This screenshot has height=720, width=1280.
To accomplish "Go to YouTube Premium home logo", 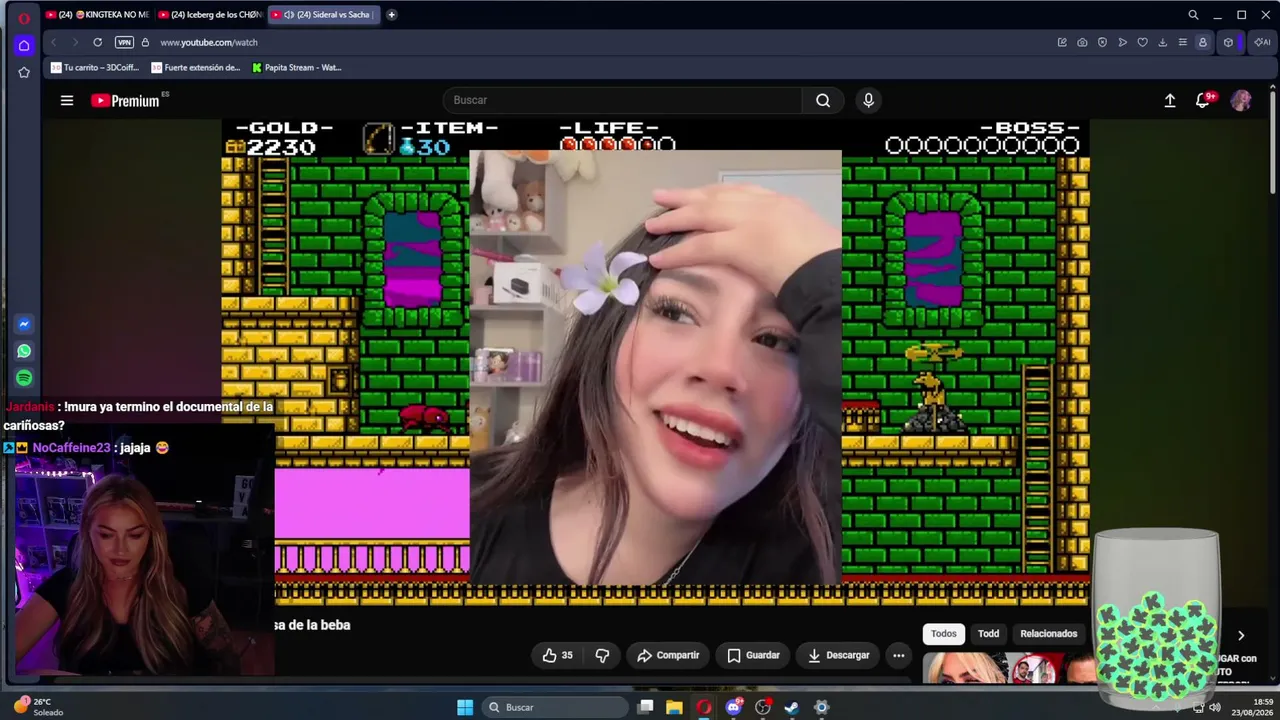I will click(125, 100).
